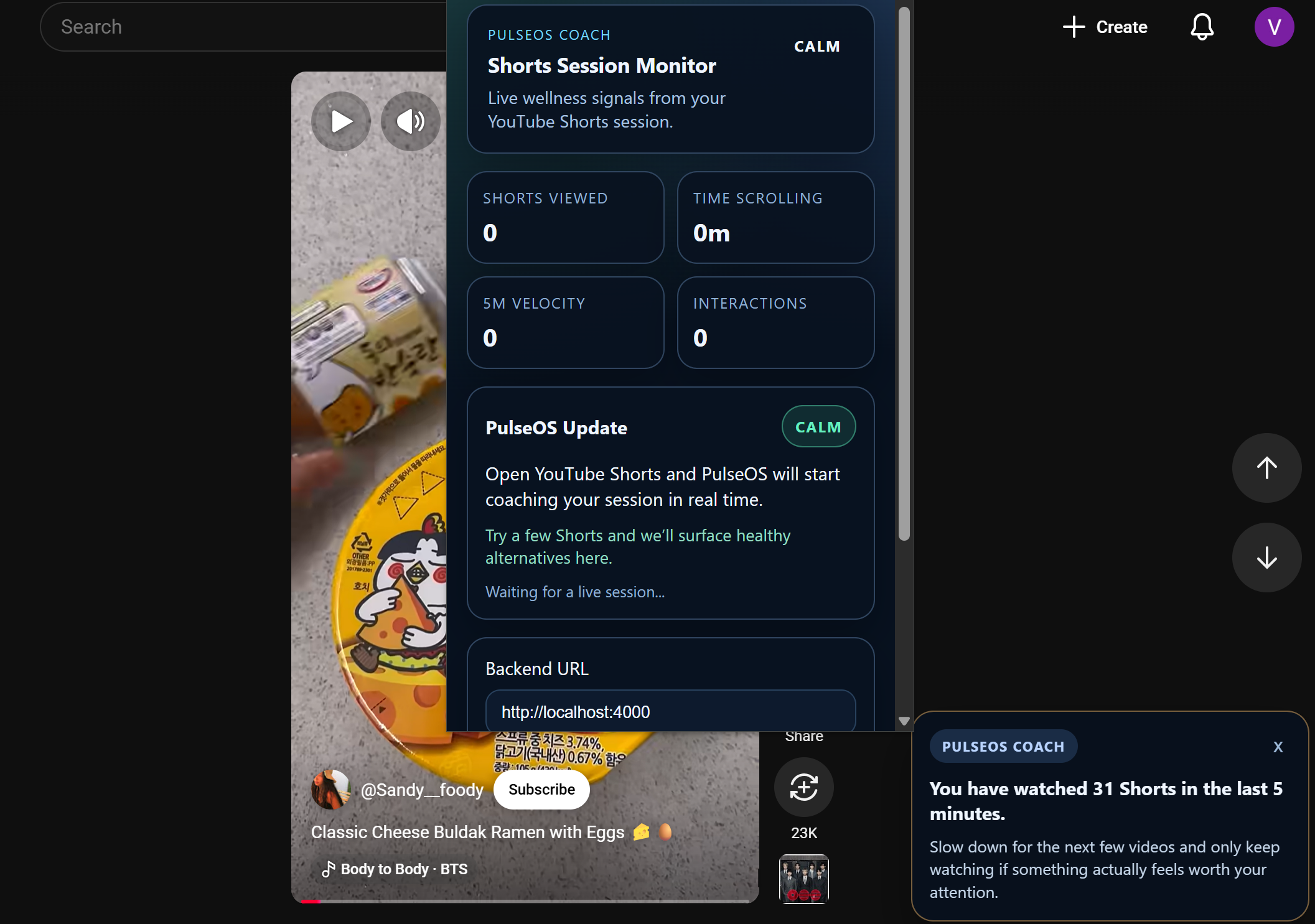This screenshot has width=1315, height=924.
Task: Open the notifications bell
Action: point(1202,27)
